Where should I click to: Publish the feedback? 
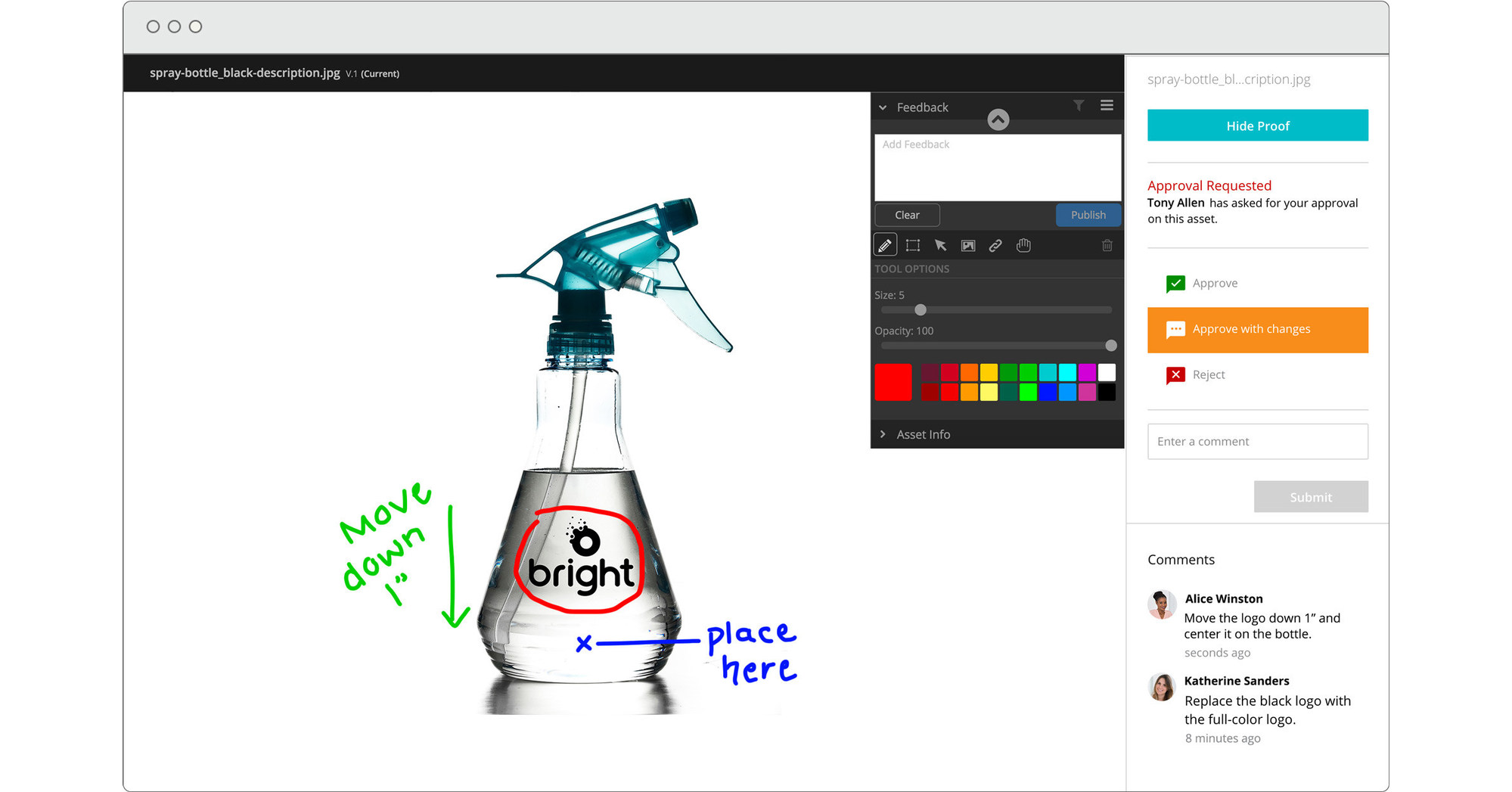tap(1088, 215)
